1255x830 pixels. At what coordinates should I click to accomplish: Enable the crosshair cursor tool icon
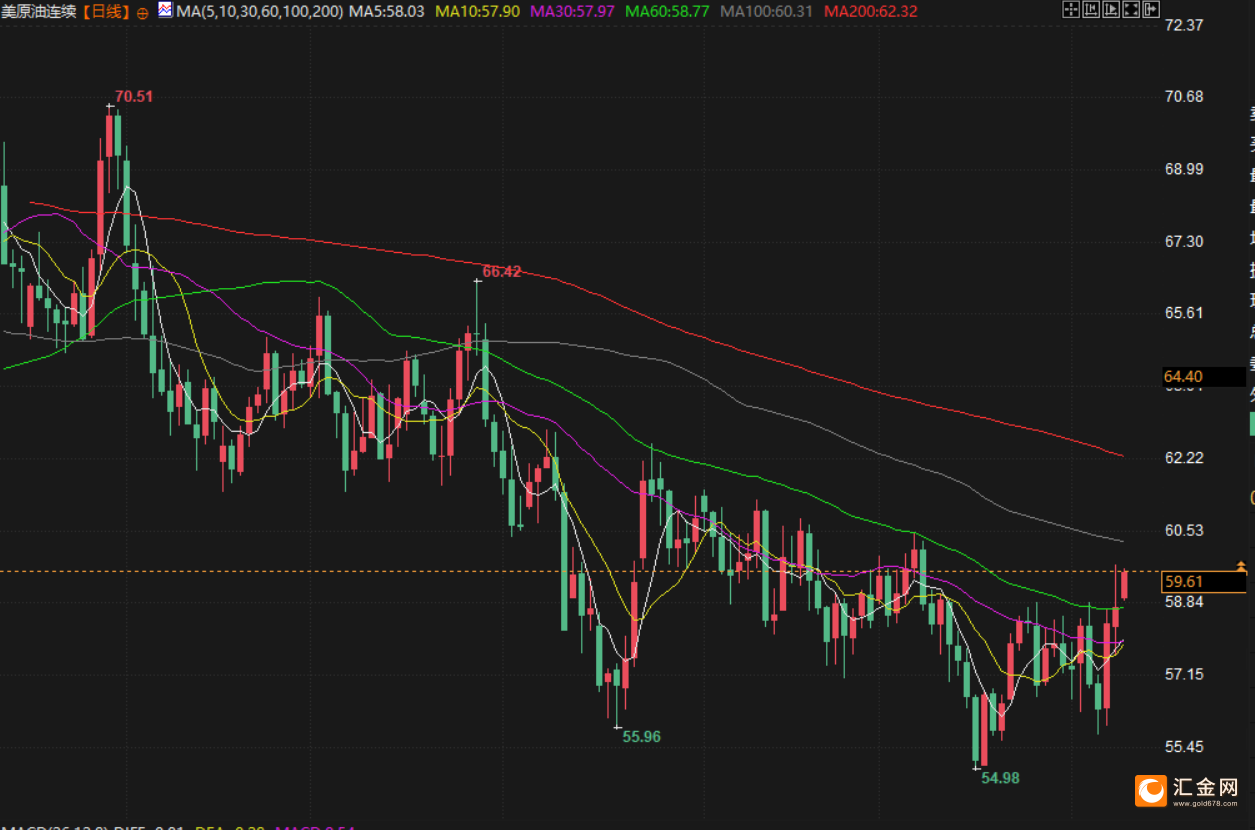1071,9
